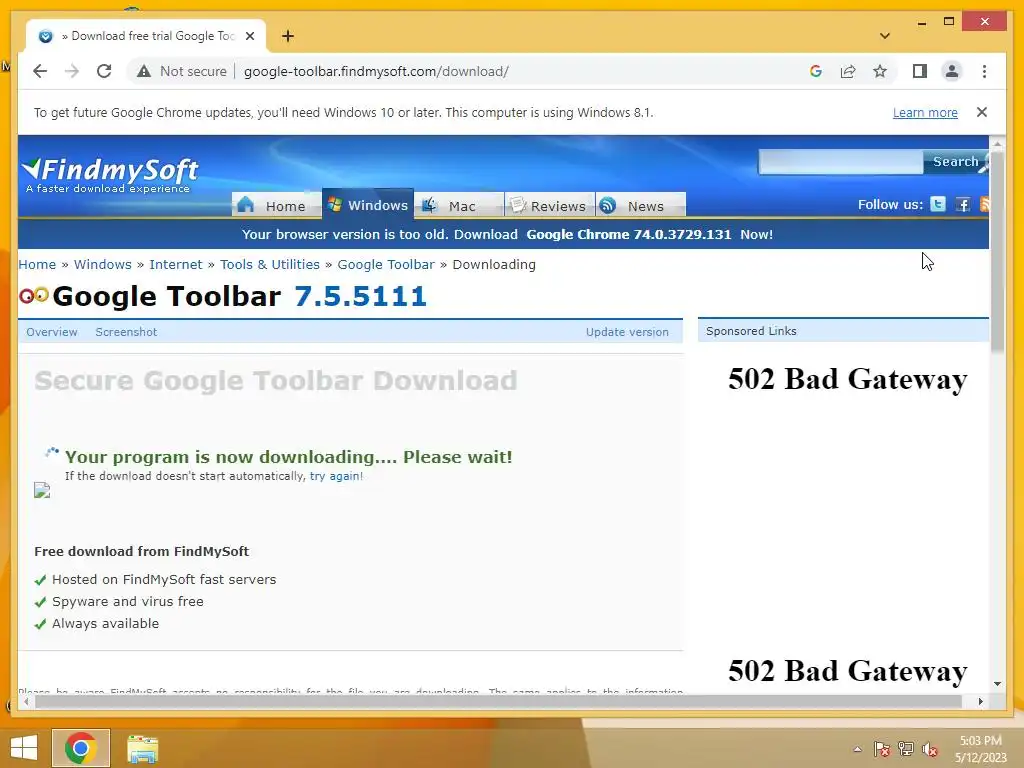Open the Reviews navigation tab
Image resolution: width=1024 pixels, height=768 pixels.
(x=549, y=205)
